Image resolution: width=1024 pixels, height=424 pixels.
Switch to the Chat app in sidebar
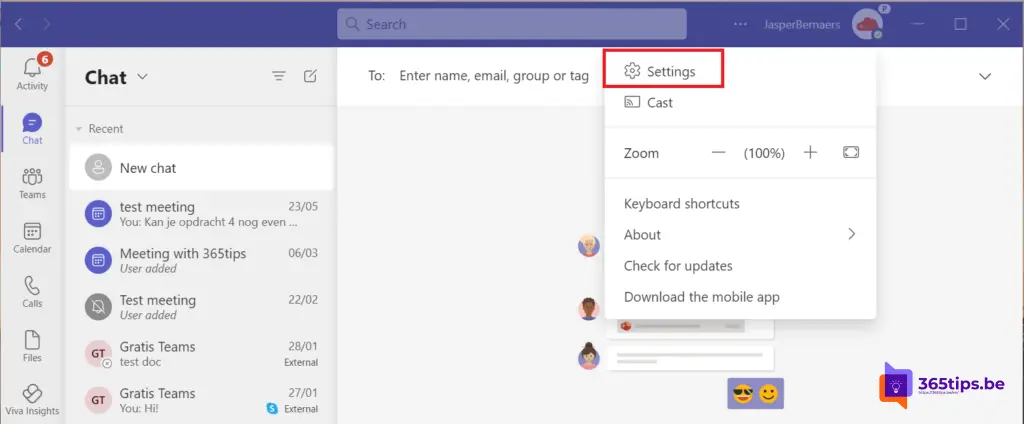coord(32,129)
